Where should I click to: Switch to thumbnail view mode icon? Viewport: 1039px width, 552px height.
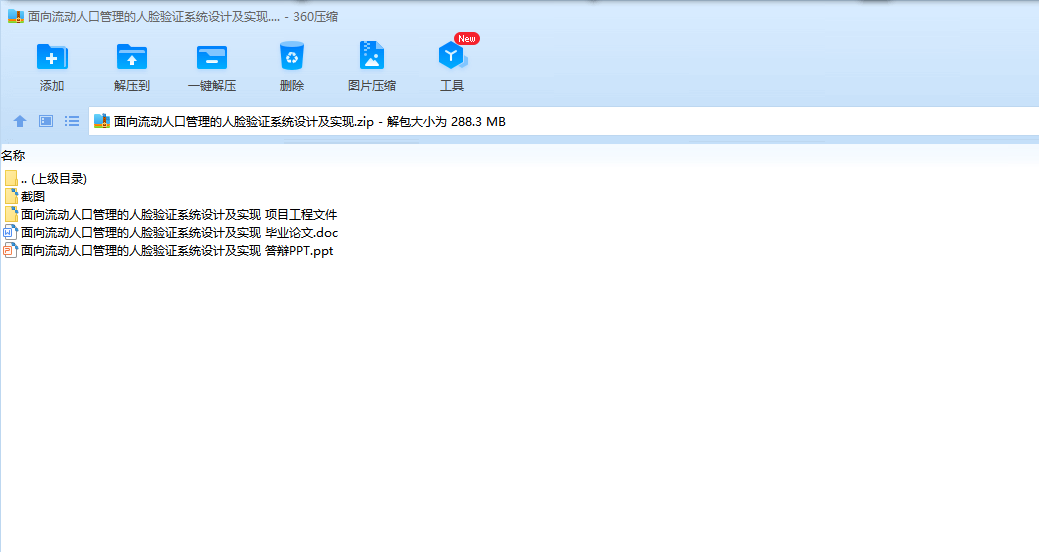[46, 121]
